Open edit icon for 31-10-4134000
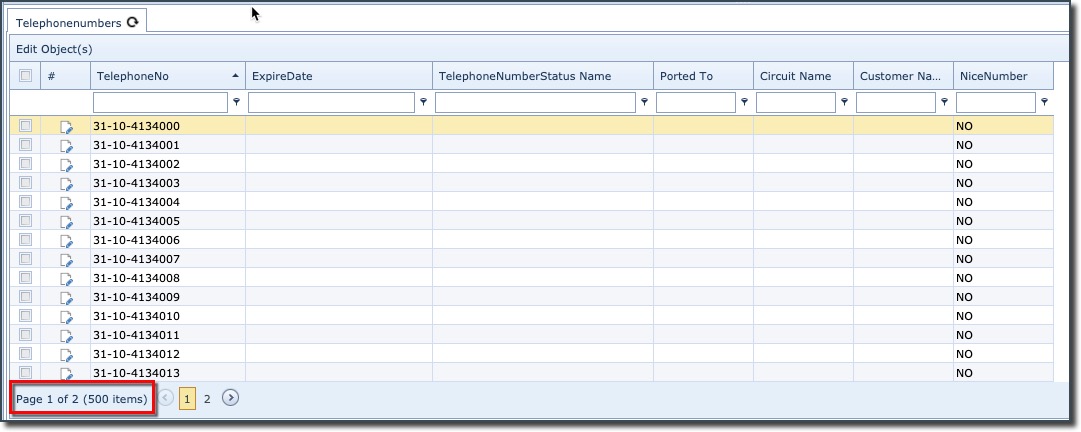This screenshot has width=1081, height=432. coord(66,127)
